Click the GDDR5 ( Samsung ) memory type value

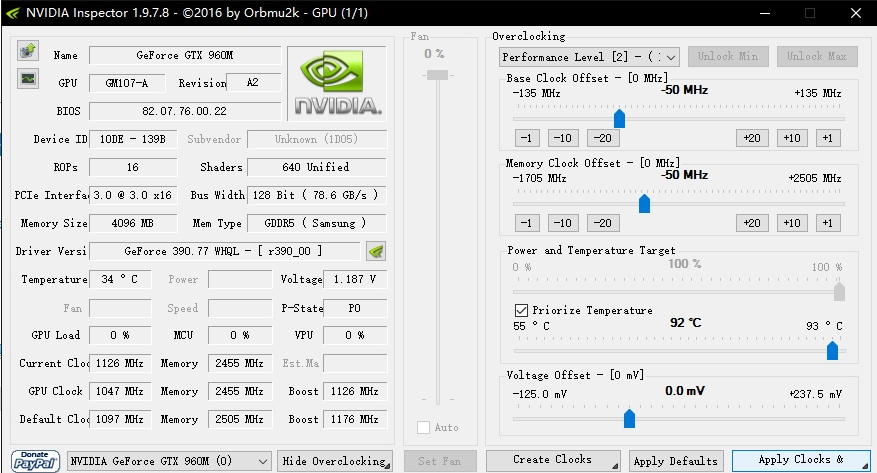click(317, 223)
